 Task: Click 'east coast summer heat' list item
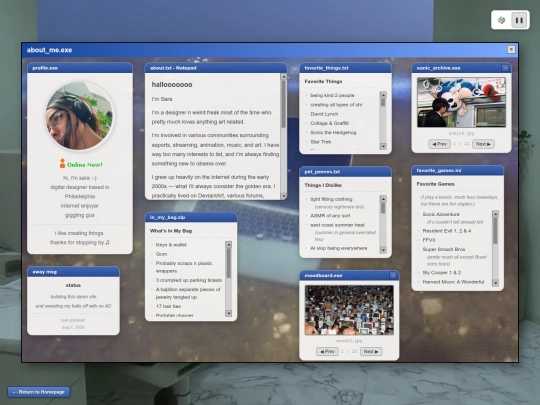point(337,225)
